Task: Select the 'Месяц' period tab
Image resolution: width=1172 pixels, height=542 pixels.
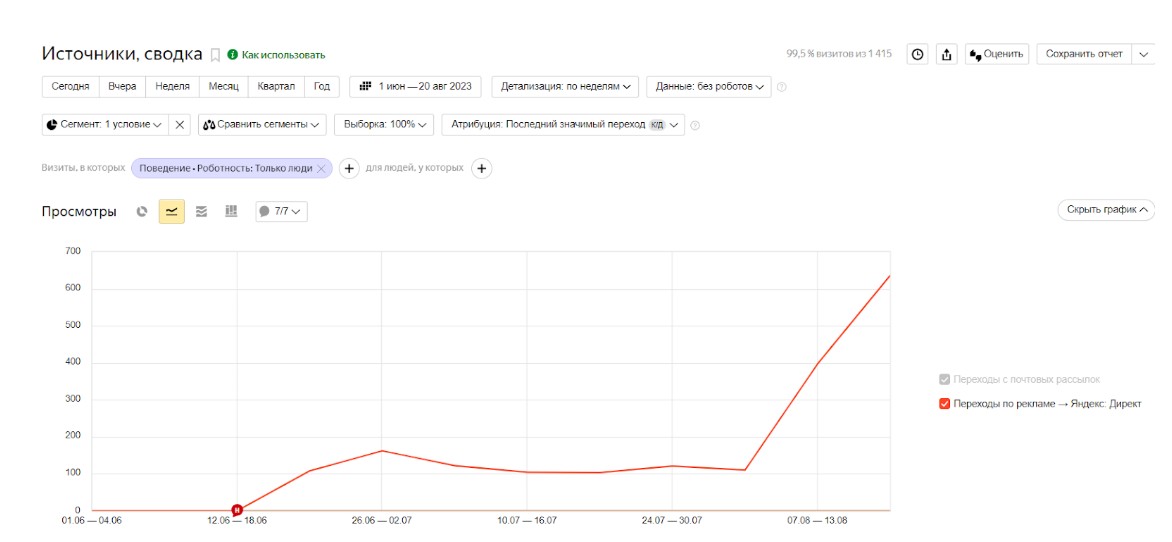Action: tap(223, 86)
